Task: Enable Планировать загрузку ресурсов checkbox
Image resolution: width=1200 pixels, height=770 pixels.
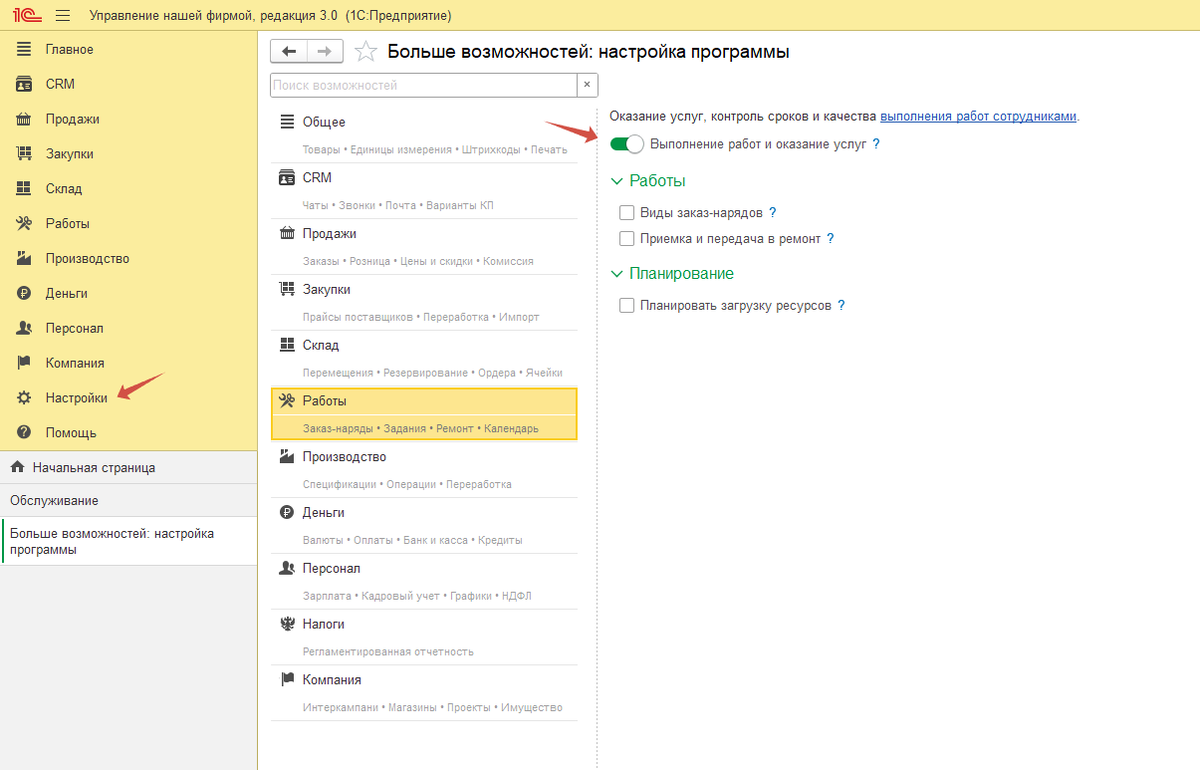Action: [x=627, y=306]
